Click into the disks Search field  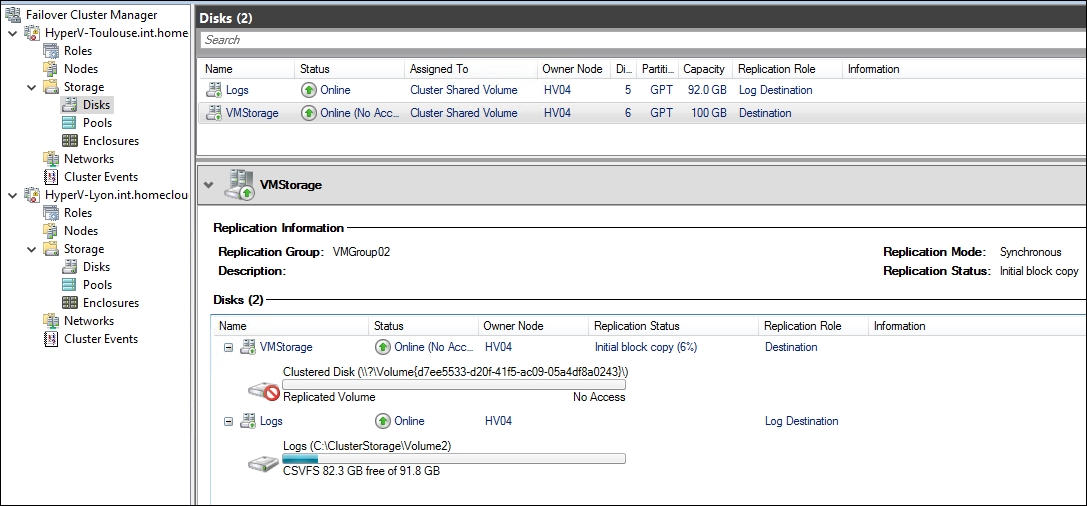[x=640, y=40]
